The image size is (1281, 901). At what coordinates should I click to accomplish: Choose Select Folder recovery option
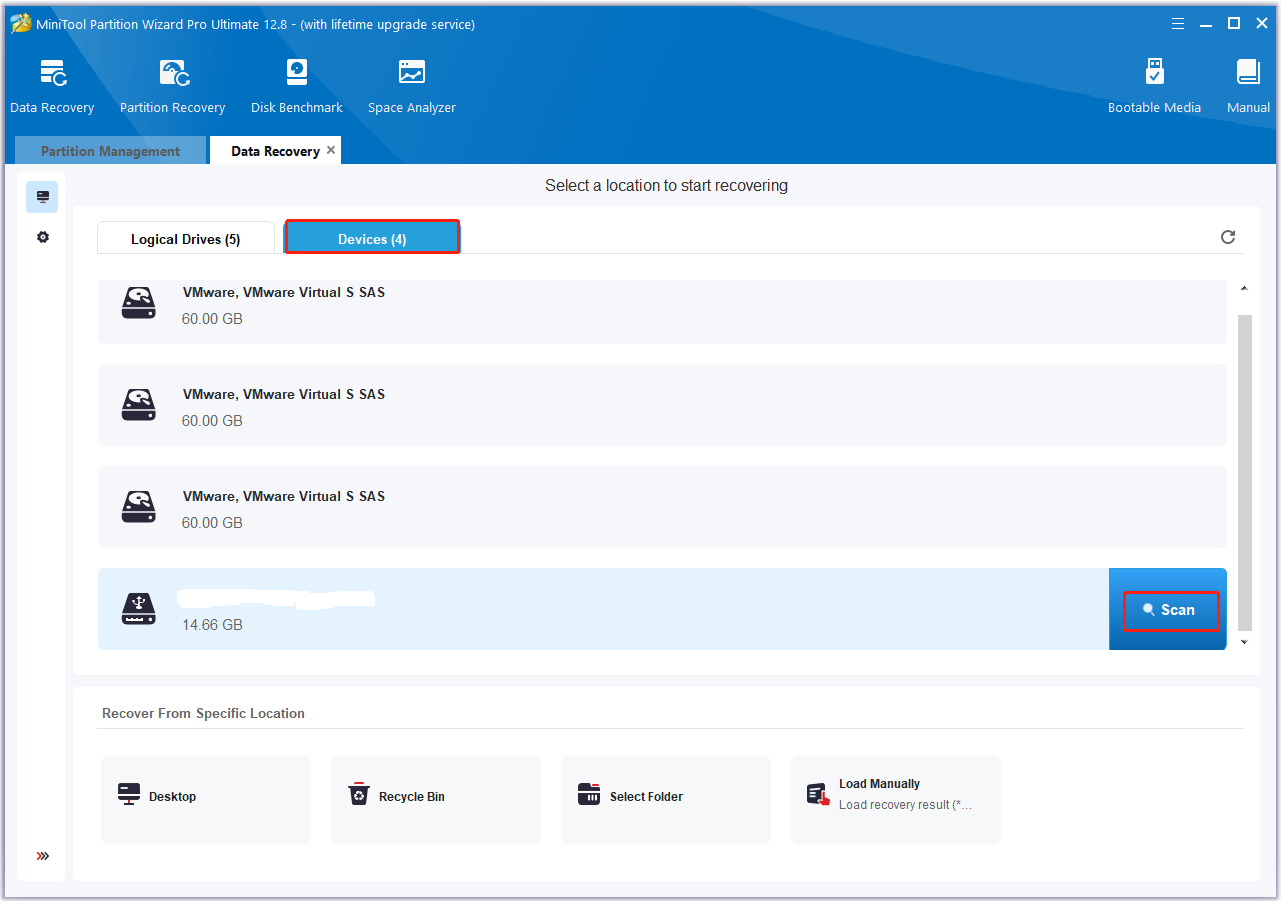[x=666, y=799]
